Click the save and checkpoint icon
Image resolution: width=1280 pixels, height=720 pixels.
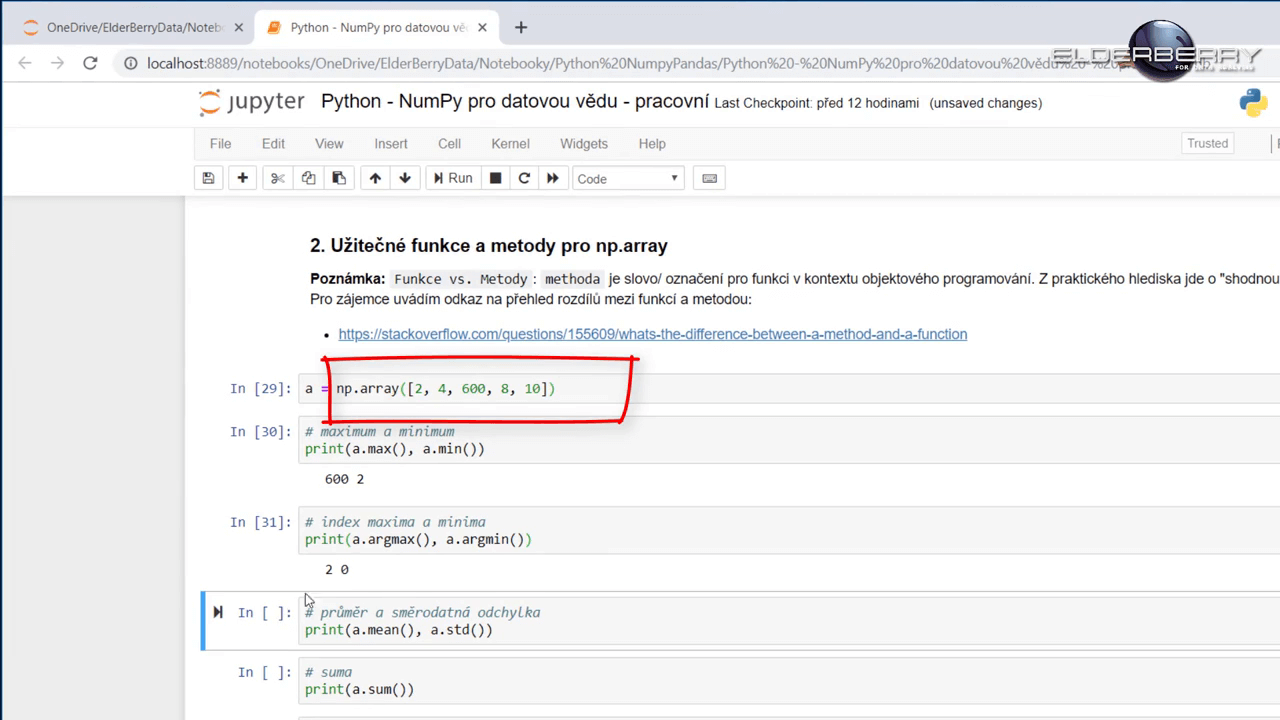(x=208, y=178)
